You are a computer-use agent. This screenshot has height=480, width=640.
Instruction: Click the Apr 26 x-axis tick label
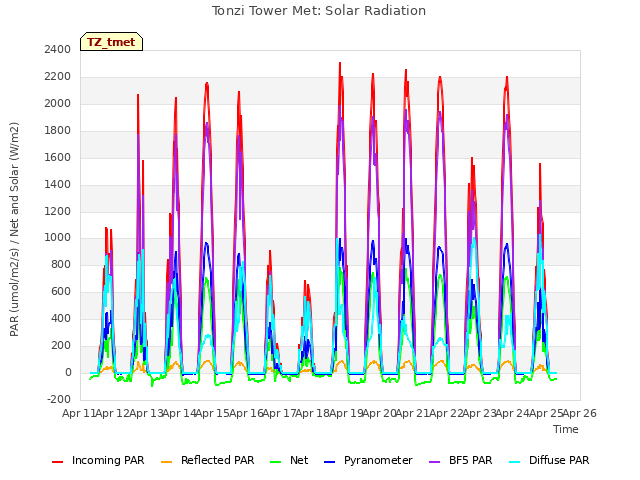pos(580,413)
